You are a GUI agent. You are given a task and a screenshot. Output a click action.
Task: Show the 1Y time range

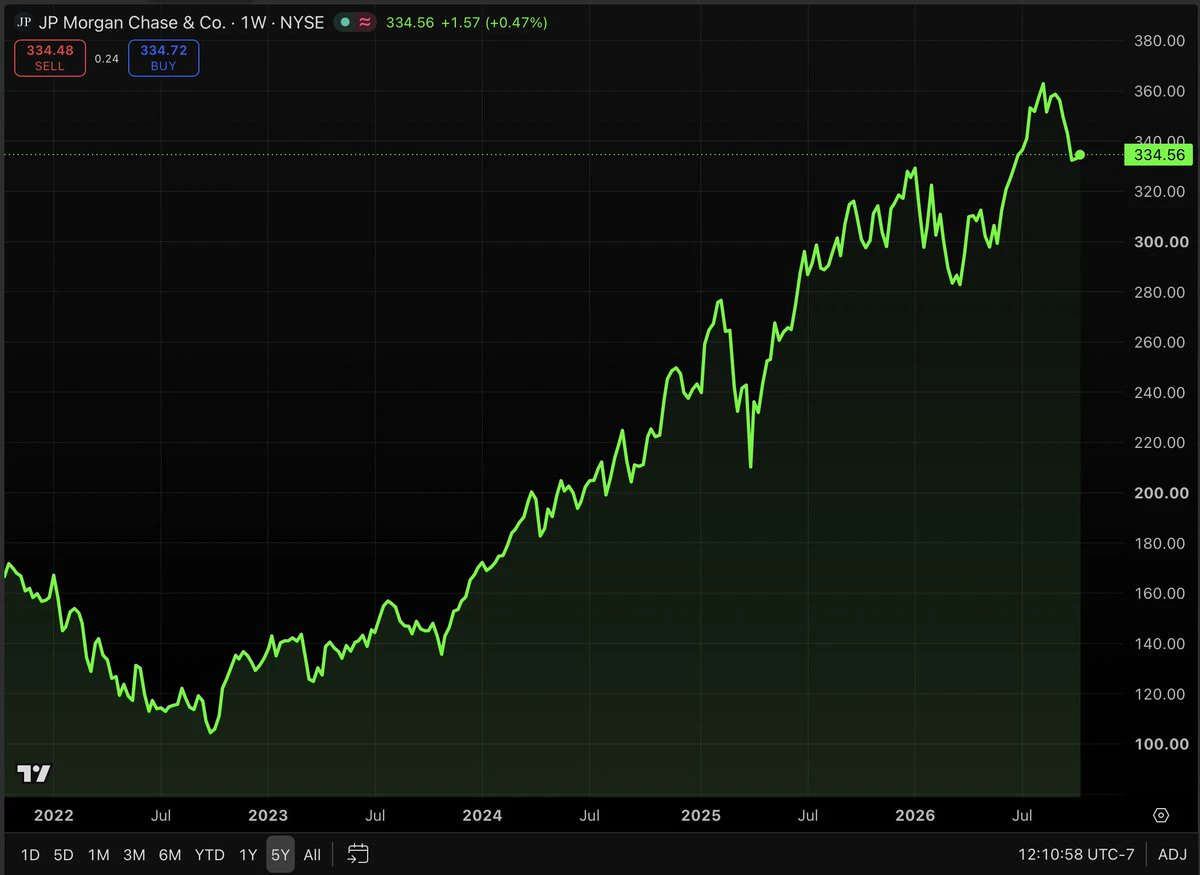click(x=248, y=854)
